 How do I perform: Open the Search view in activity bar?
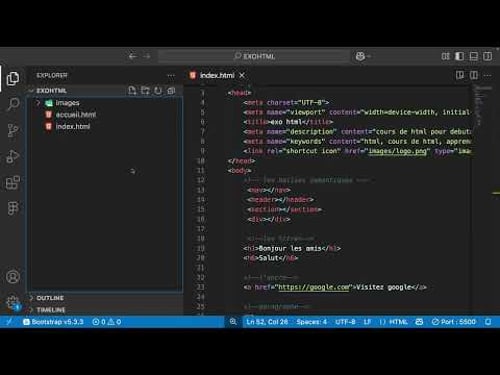(13, 104)
